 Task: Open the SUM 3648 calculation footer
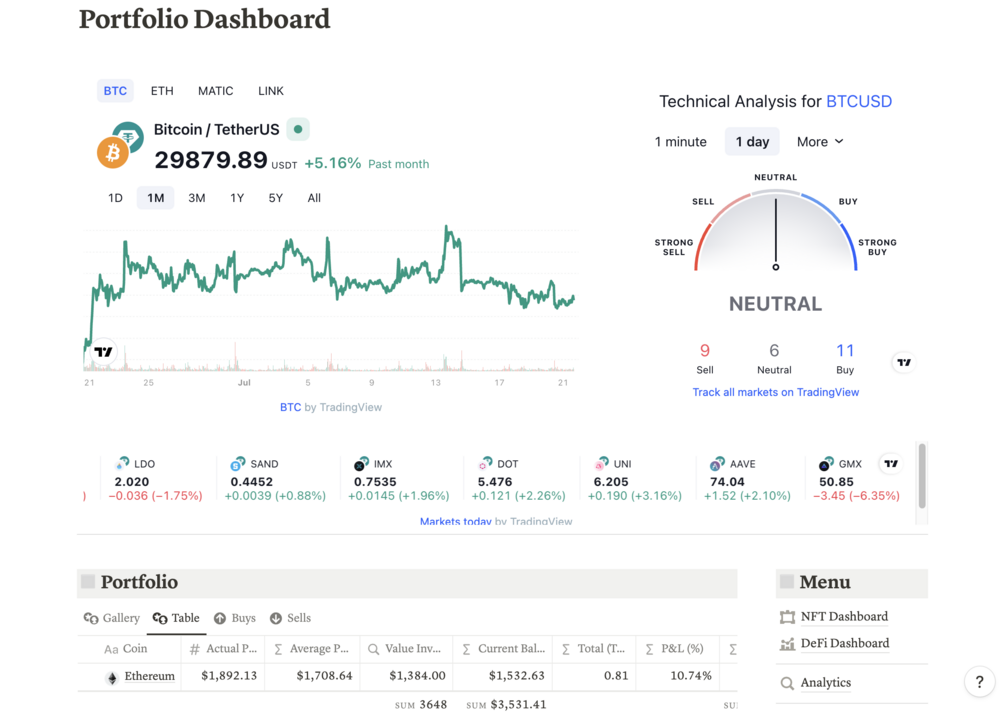pos(420,705)
